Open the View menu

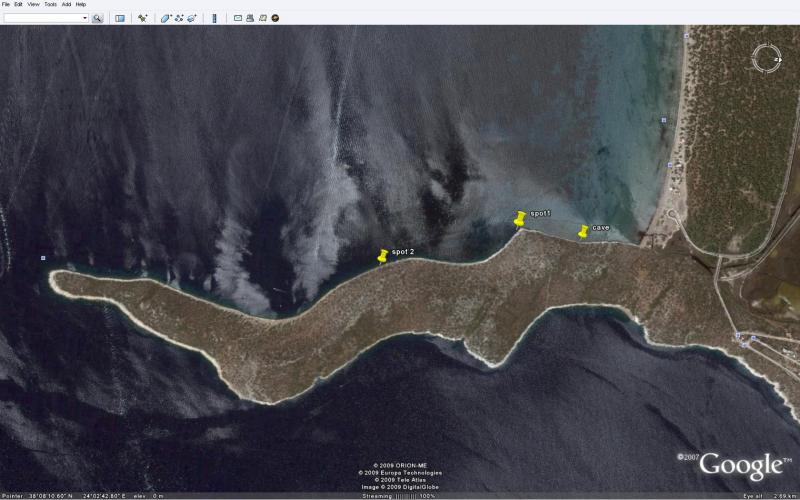click(x=34, y=4)
